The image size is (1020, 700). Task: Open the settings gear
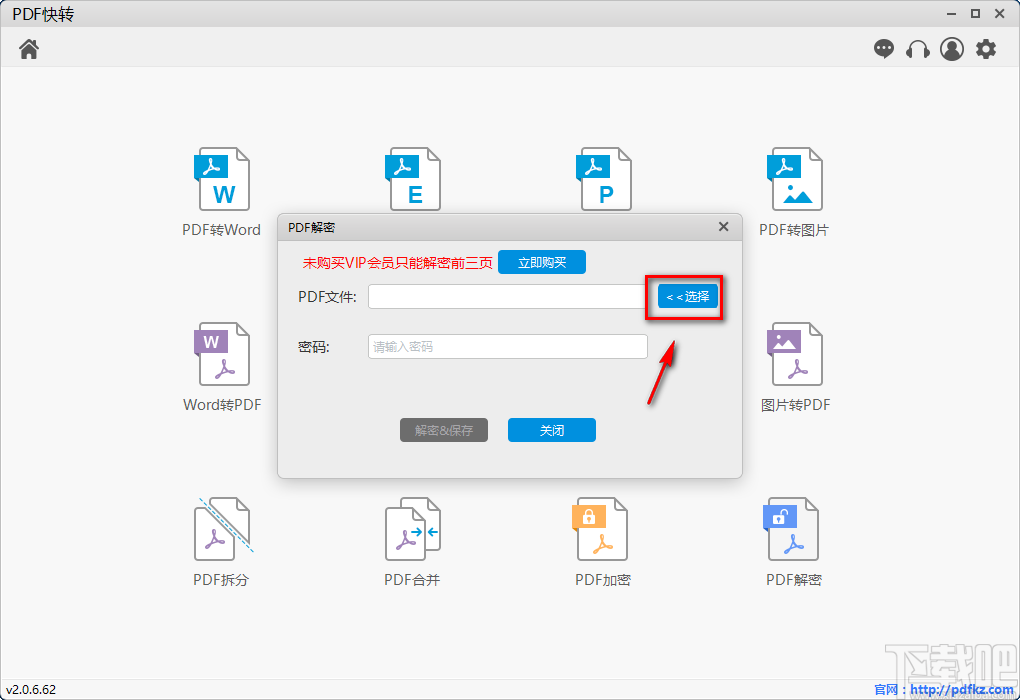(x=985, y=48)
